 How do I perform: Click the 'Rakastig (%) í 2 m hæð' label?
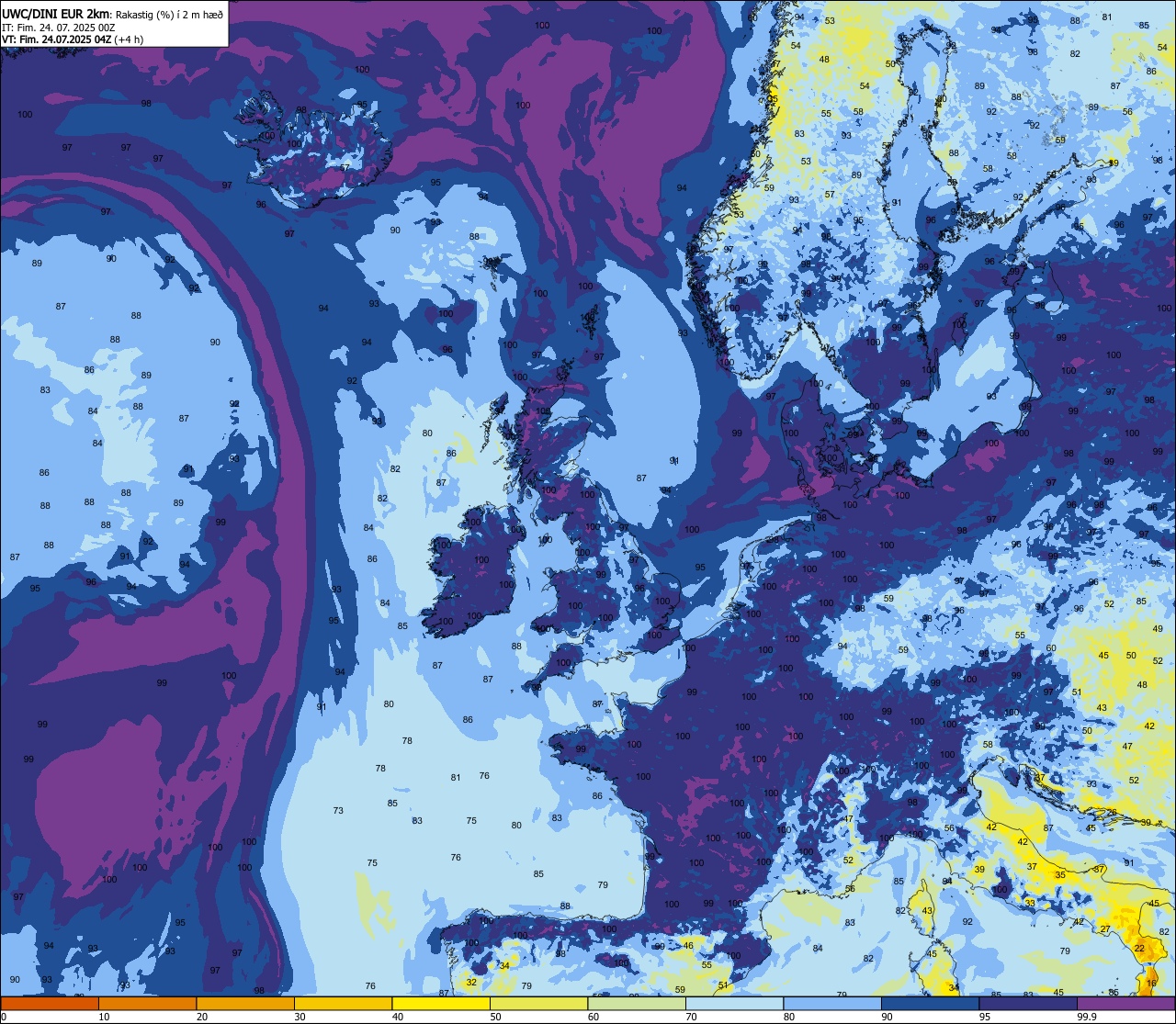coord(167,14)
